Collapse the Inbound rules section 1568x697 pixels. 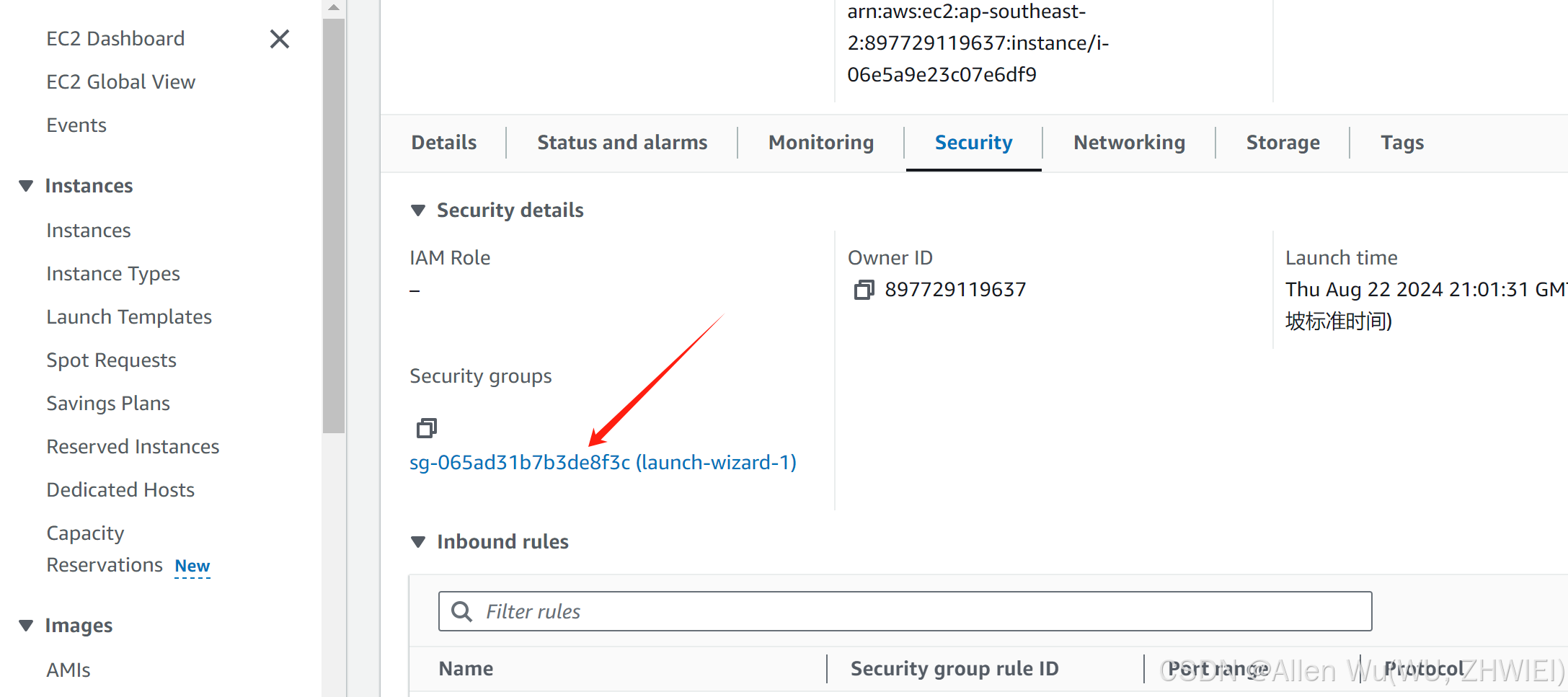418,542
